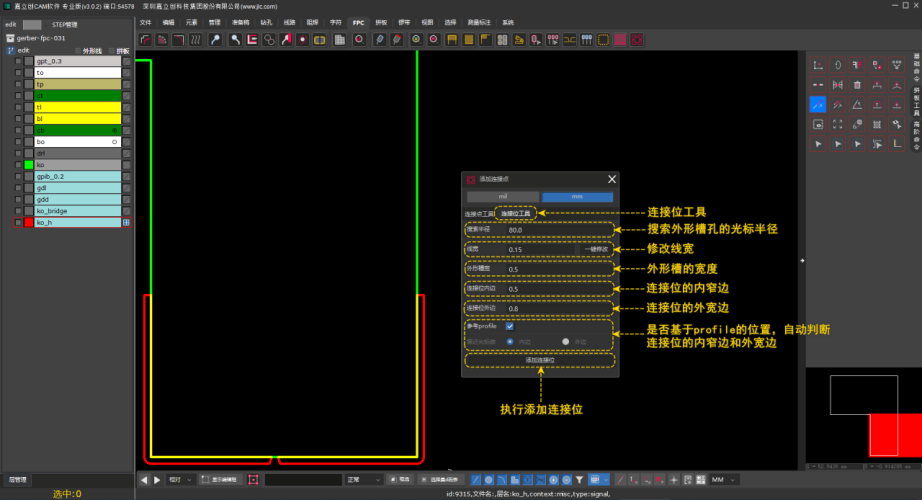Check the box for layer drl
The image size is (922, 500).
18,154
